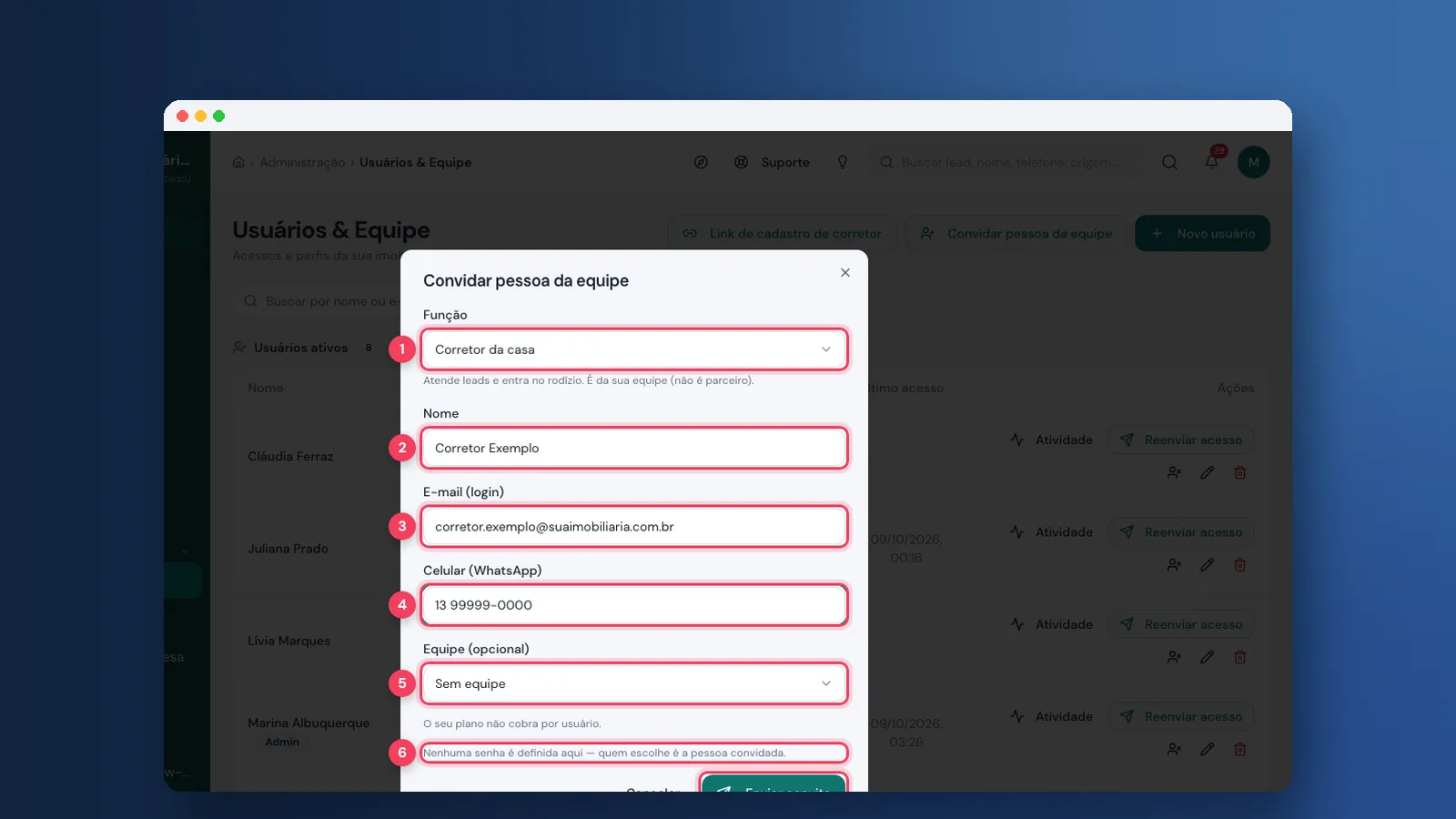The width and height of the screenshot is (1456, 819).
Task: Click deactivate user icon for Lívia Marques
Action: (1174, 657)
